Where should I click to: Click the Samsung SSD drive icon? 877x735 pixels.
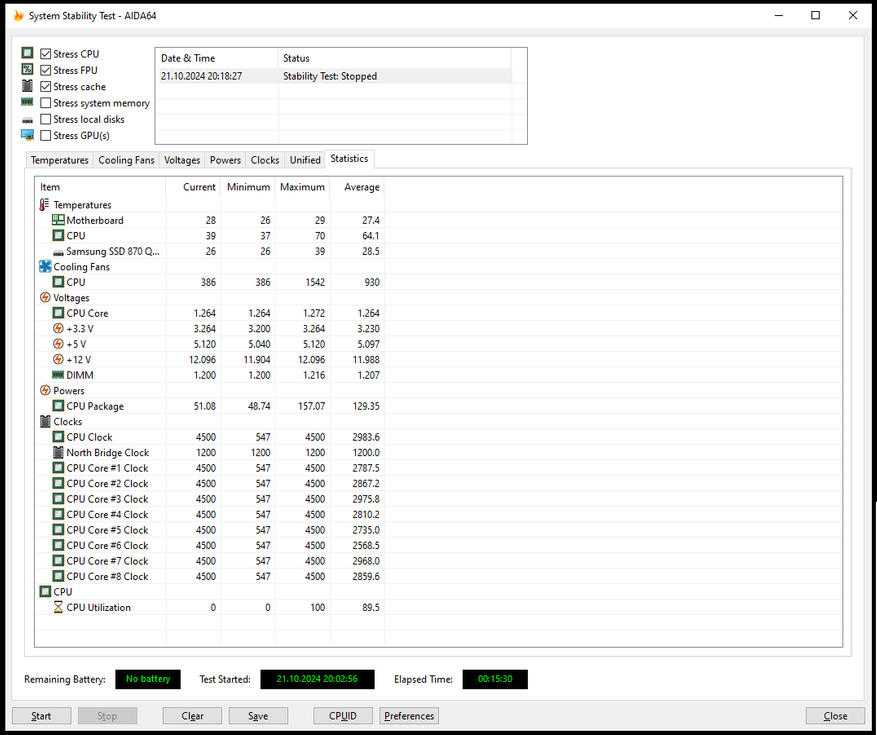click(58, 252)
